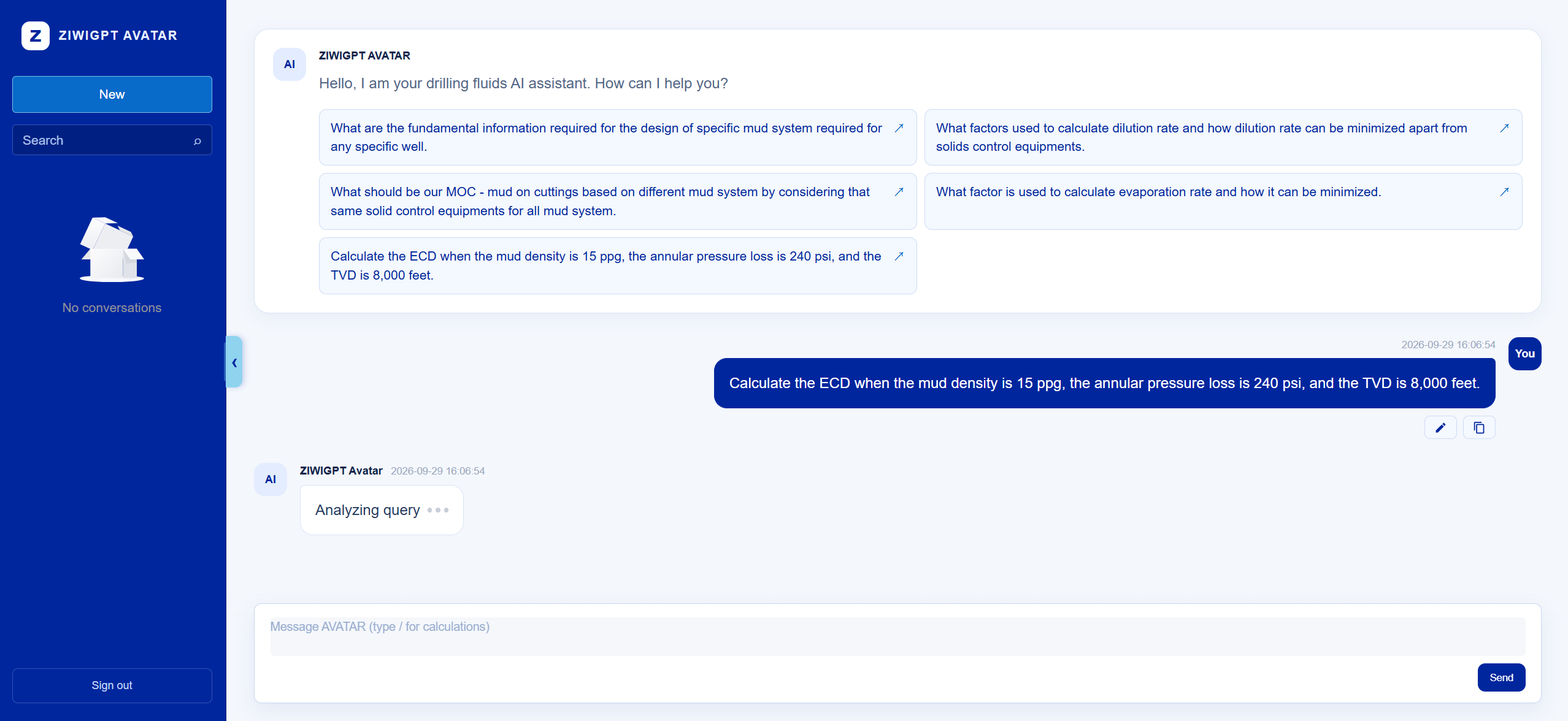Click the You avatar badge
The height and width of the screenshot is (721, 1568).
[x=1525, y=354]
